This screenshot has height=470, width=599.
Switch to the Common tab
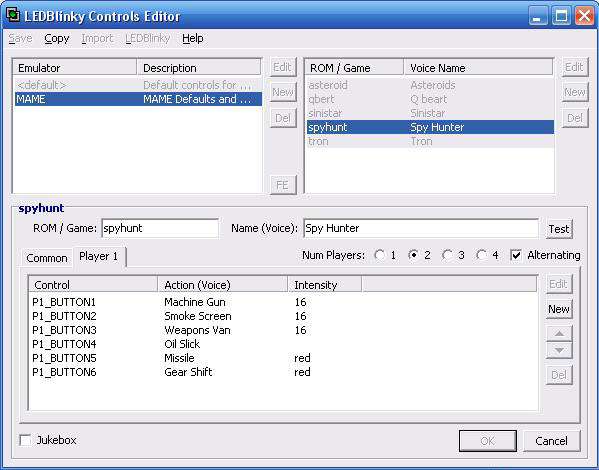pyautogui.click(x=47, y=258)
